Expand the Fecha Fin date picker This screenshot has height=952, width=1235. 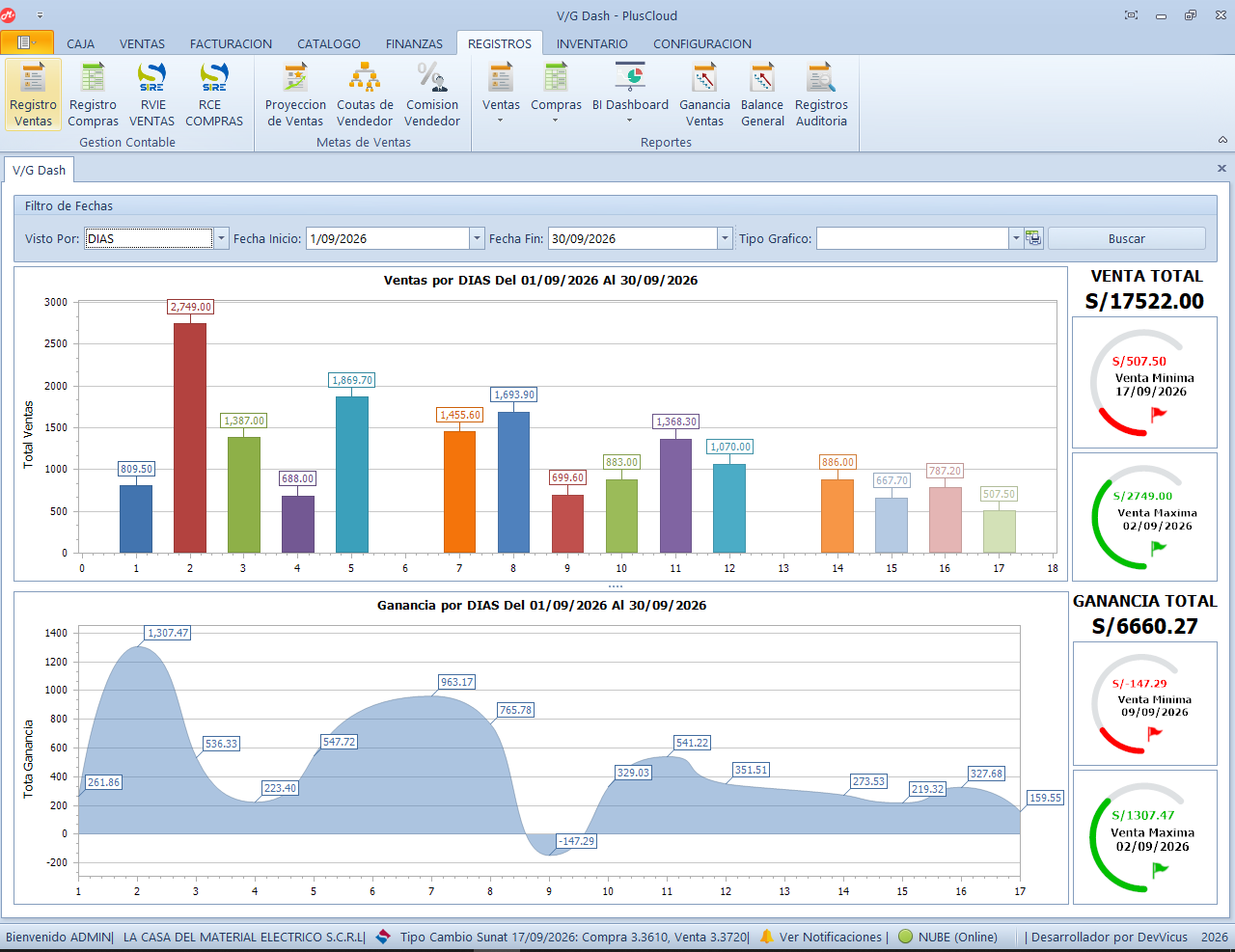tap(725, 238)
